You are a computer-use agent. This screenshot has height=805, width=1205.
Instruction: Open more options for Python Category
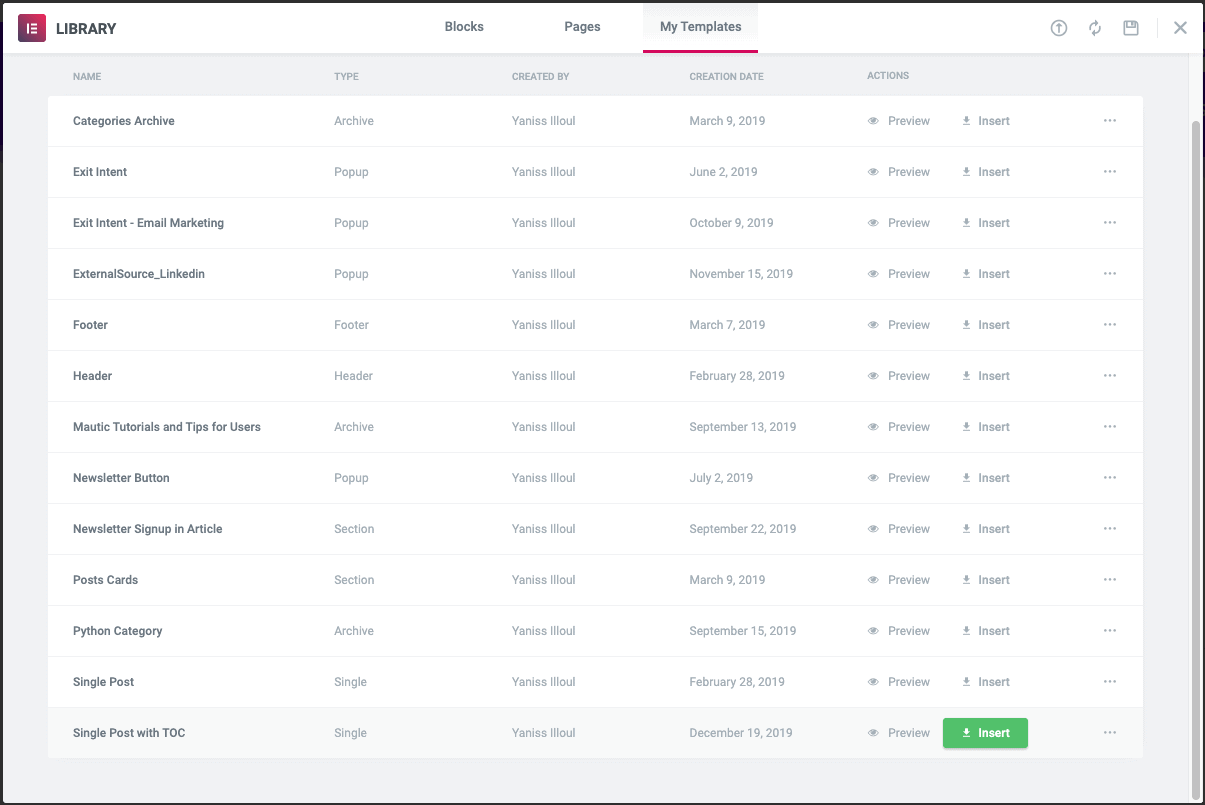1110,631
